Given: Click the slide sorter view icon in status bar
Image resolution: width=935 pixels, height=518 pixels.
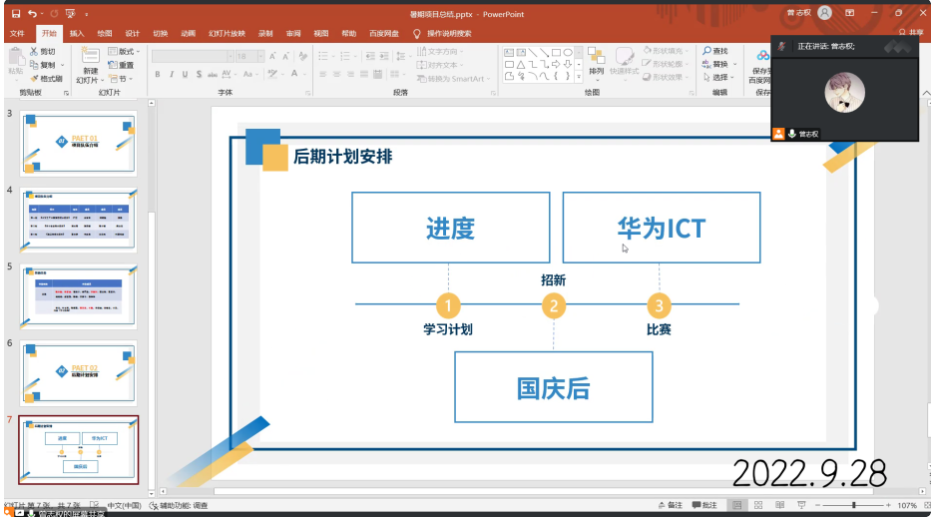Looking at the screenshot, I should (x=759, y=506).
